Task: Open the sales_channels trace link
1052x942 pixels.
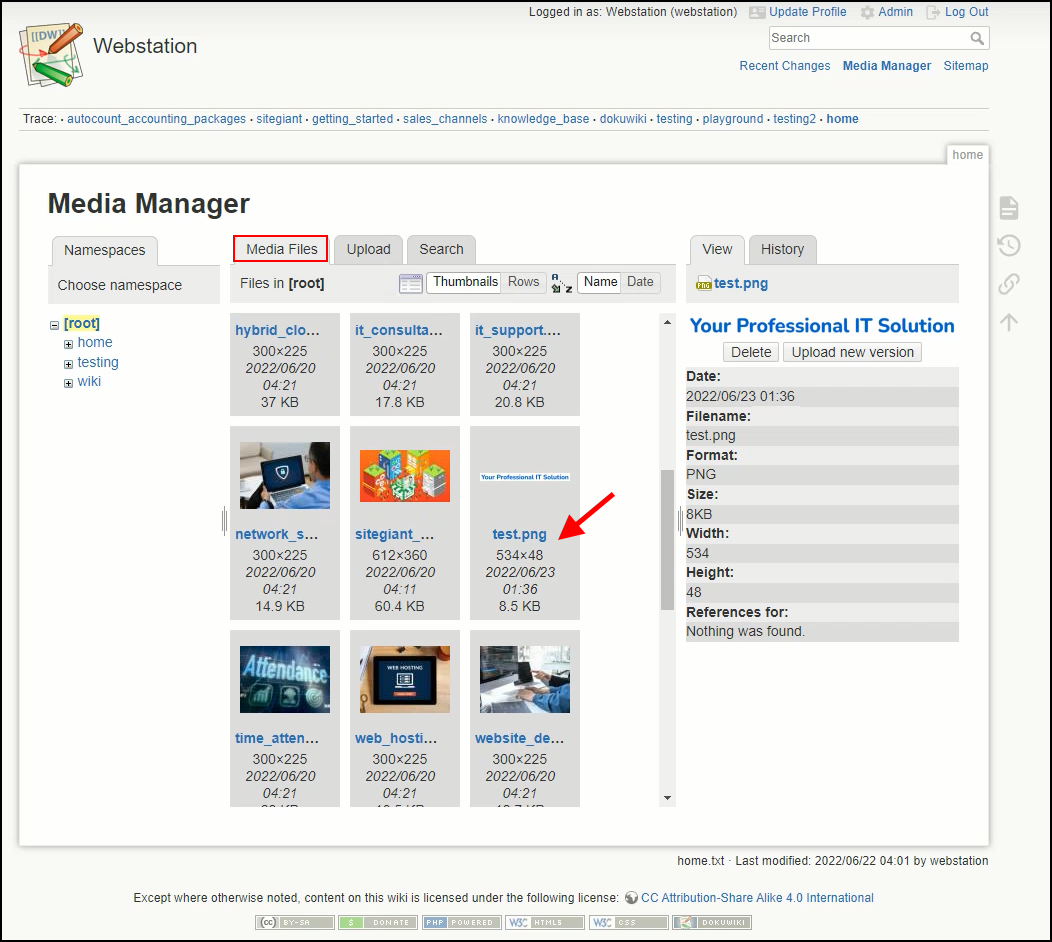Action: [445, 119]
